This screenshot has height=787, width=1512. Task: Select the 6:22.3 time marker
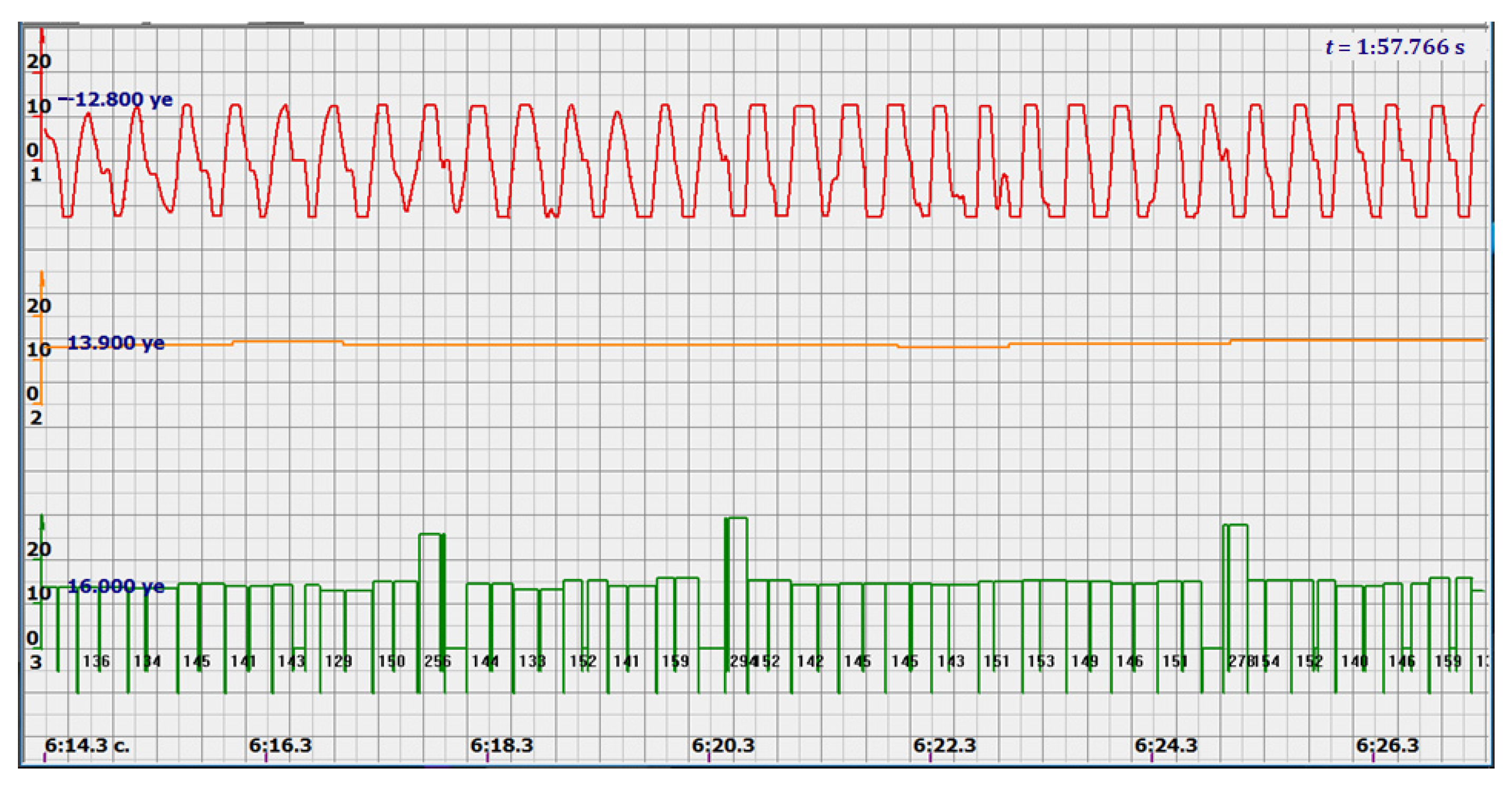click(x=944, y=745)
